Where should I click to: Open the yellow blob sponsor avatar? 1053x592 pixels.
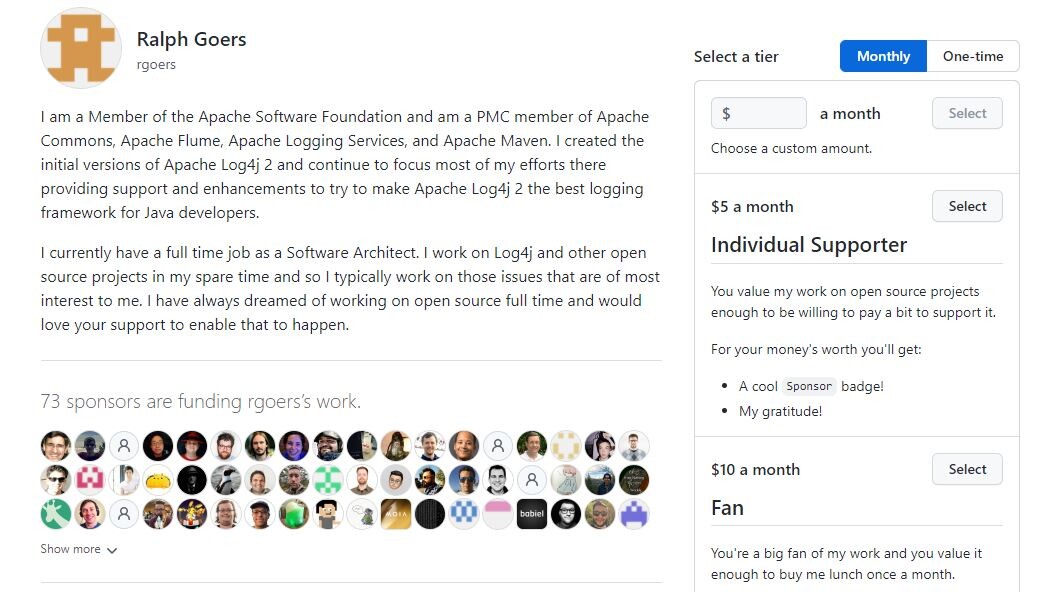(158, 480)
